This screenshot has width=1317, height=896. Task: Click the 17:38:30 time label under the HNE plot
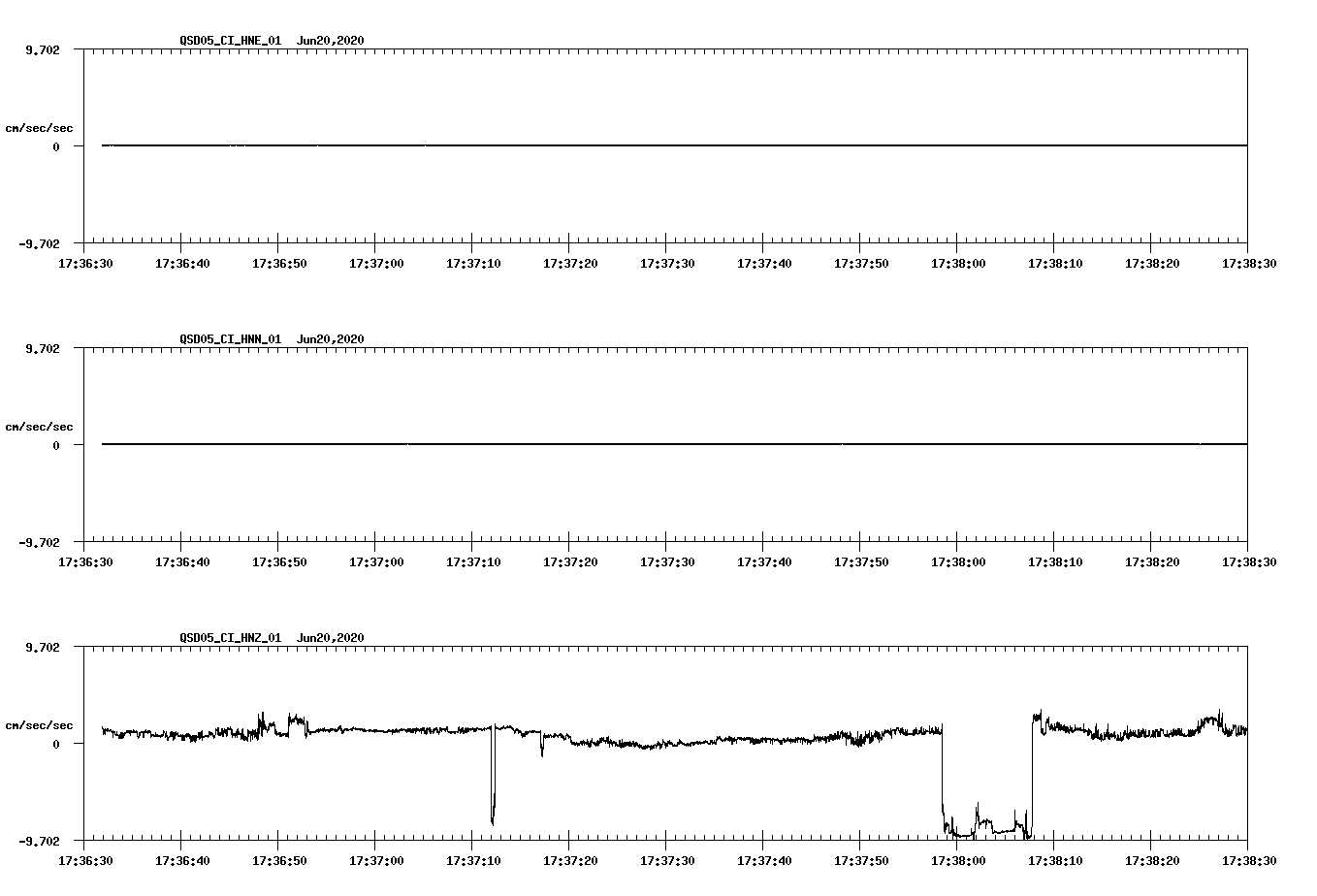(x=1249, y=263)
